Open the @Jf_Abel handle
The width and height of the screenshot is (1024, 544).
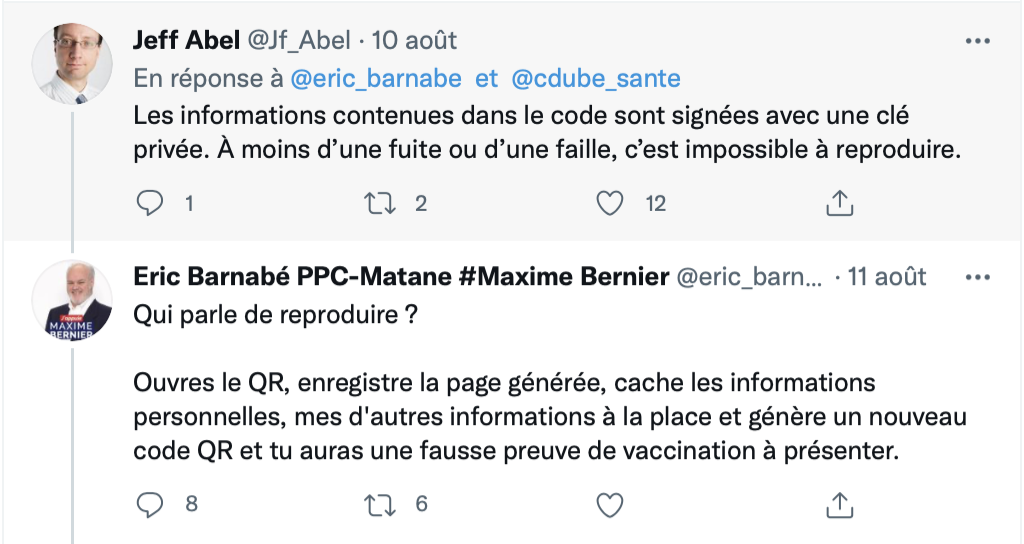(299, 40)
